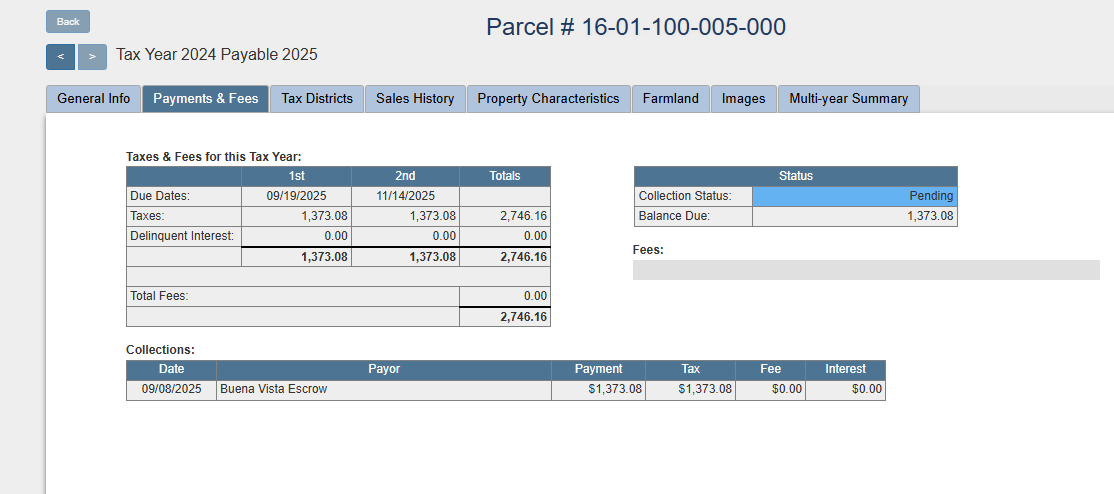
Task: Switch to the Tax Districts tab
Action: click(317, 99)
